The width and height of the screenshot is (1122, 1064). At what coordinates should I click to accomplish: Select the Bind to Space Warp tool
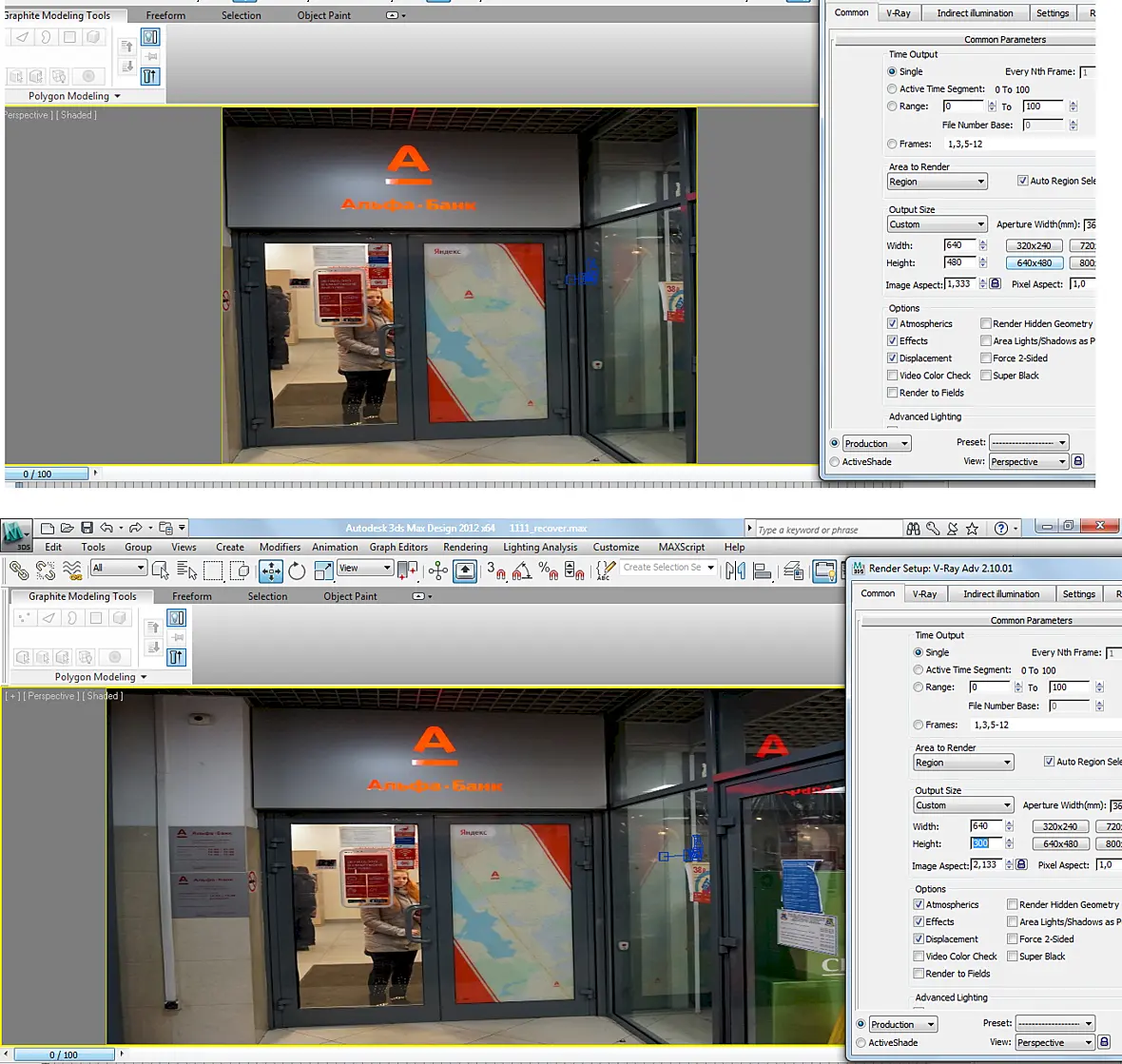72,571
